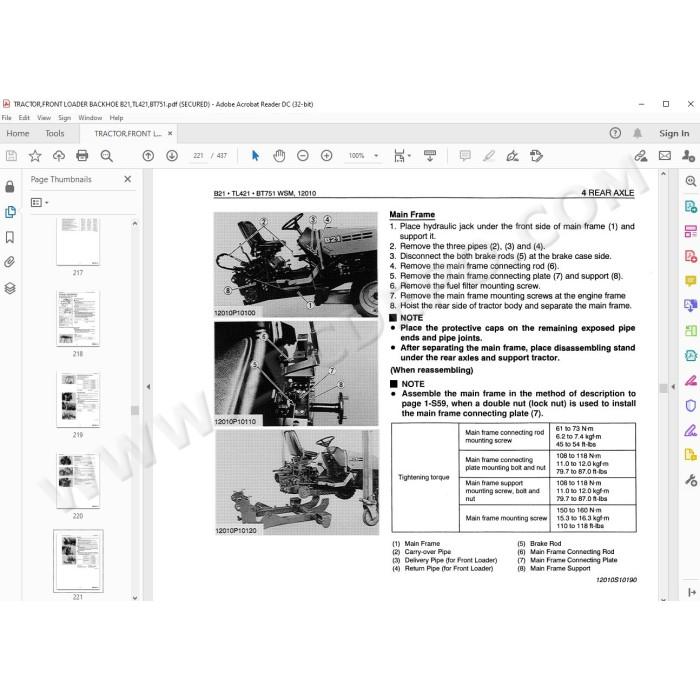Click the Share link with others icon
The image size is (700, 700).
pyautogui.click(x=641, y=156)
